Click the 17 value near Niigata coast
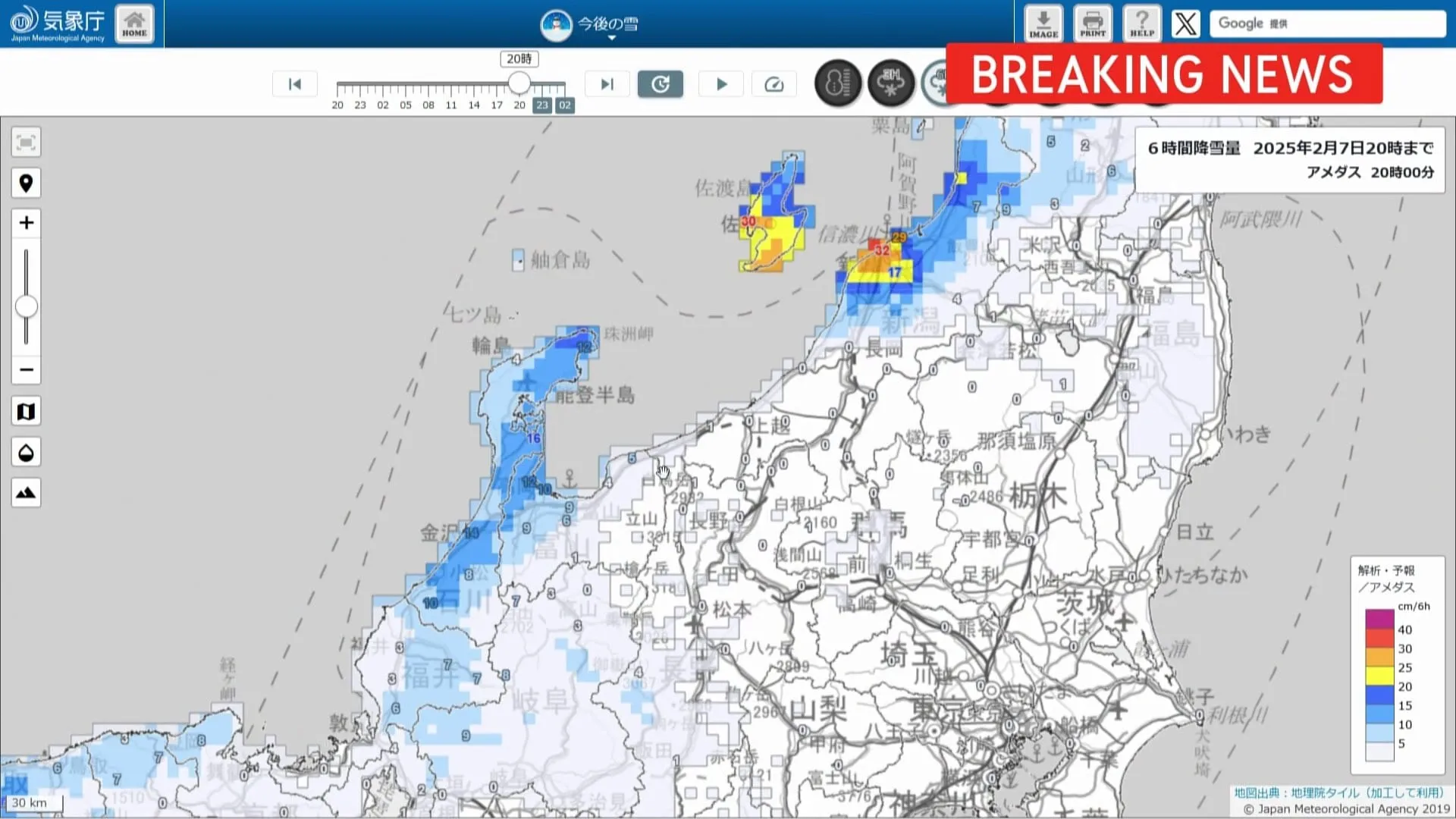The image size is (1456, 819). point(895,272)
